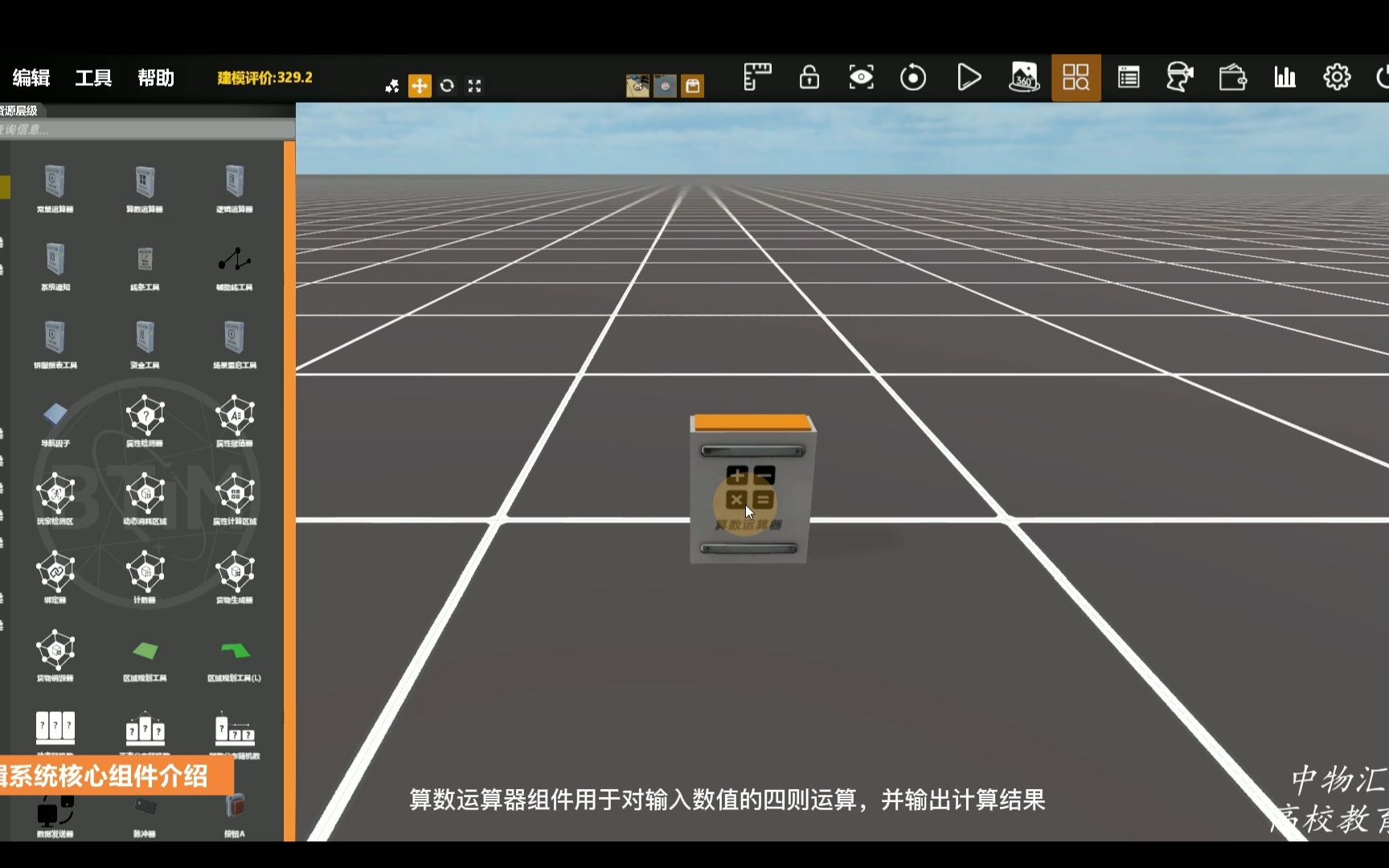Image resolution: width=1389 pixels, height=868 pixels.
Task: Select the 玩家检测区 component
Action: point(55,498)
